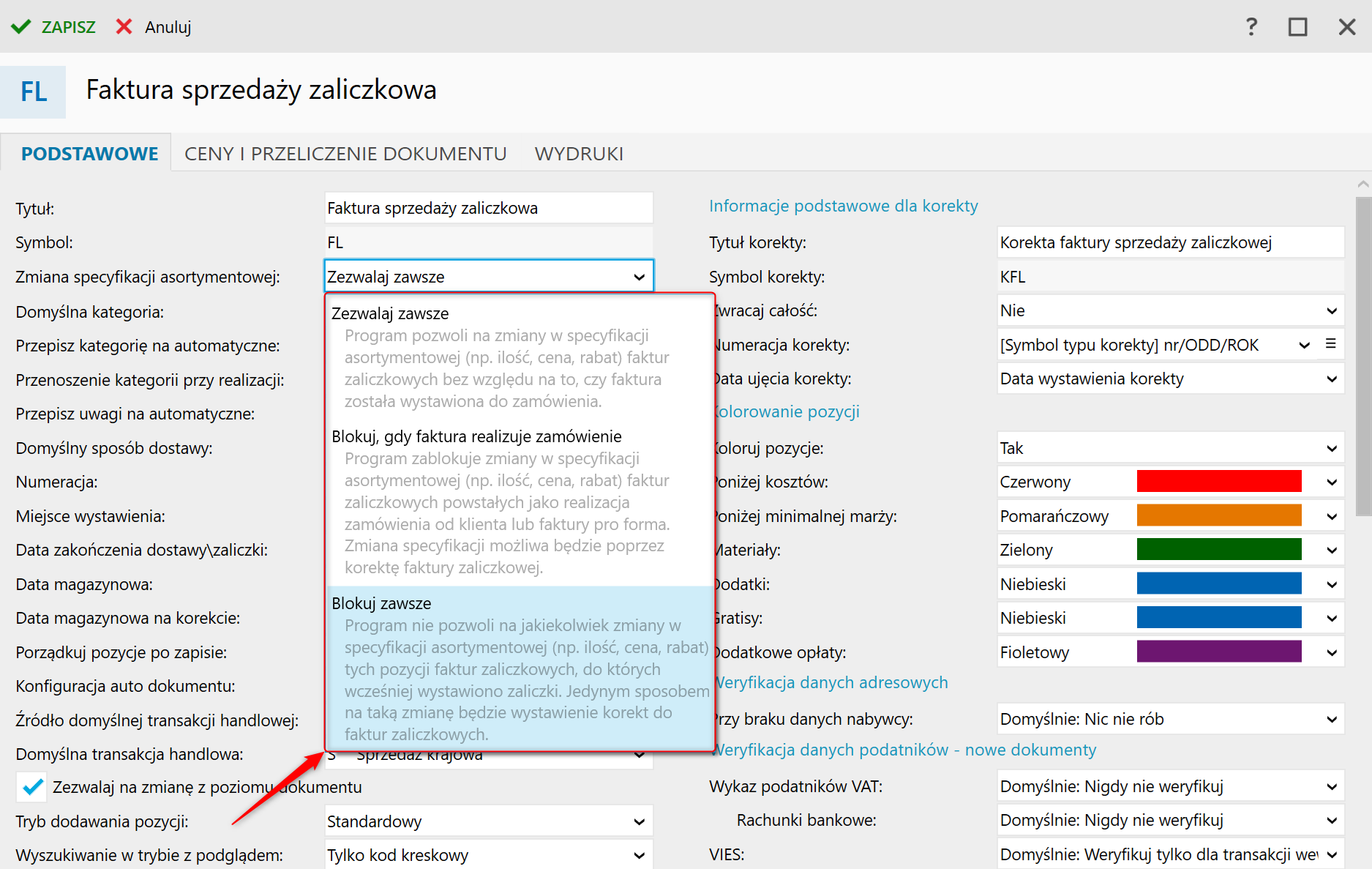Image resolution: width=1372 pixels, height=869 pixels.
Task: Toggle 'Zezwalaj na zmianę z poziomu dokumentu' checkbox
Action: click(32, 787)
